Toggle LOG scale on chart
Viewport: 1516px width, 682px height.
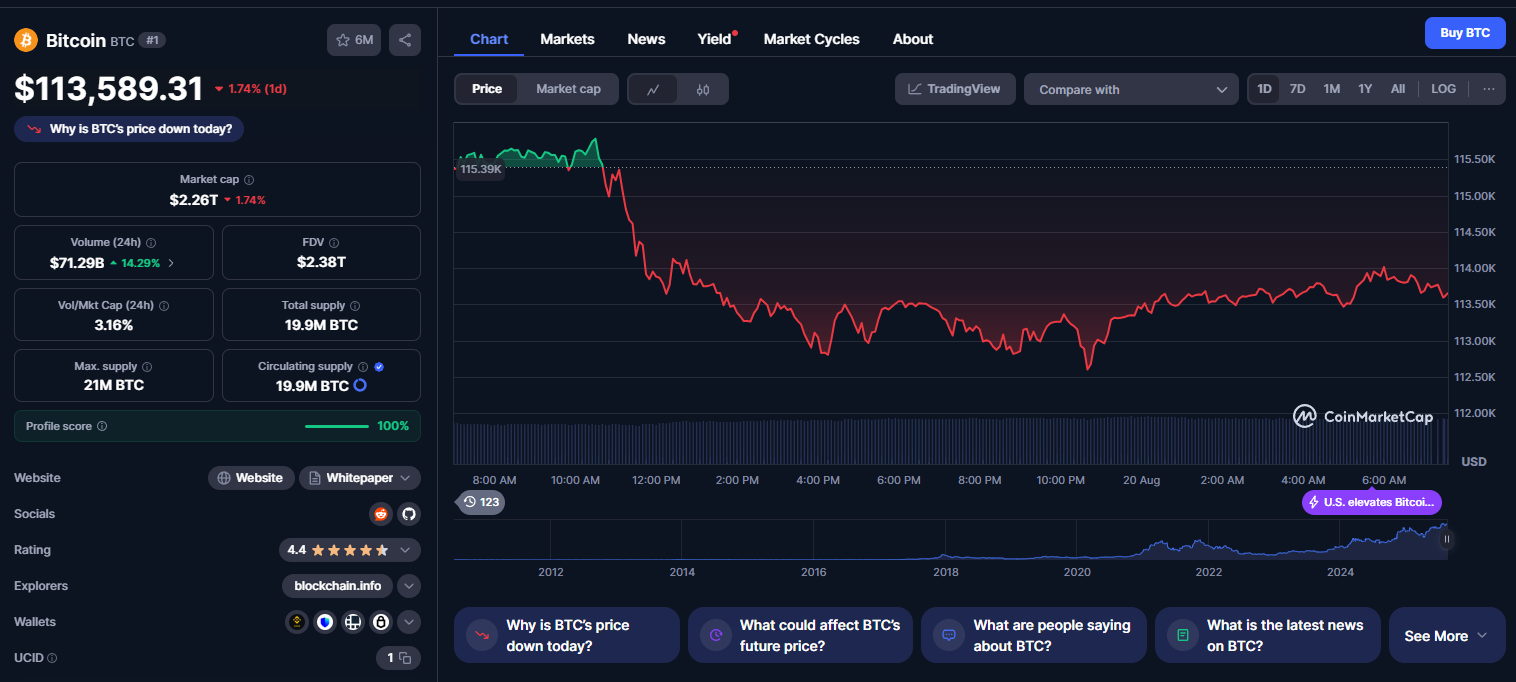1444,89
